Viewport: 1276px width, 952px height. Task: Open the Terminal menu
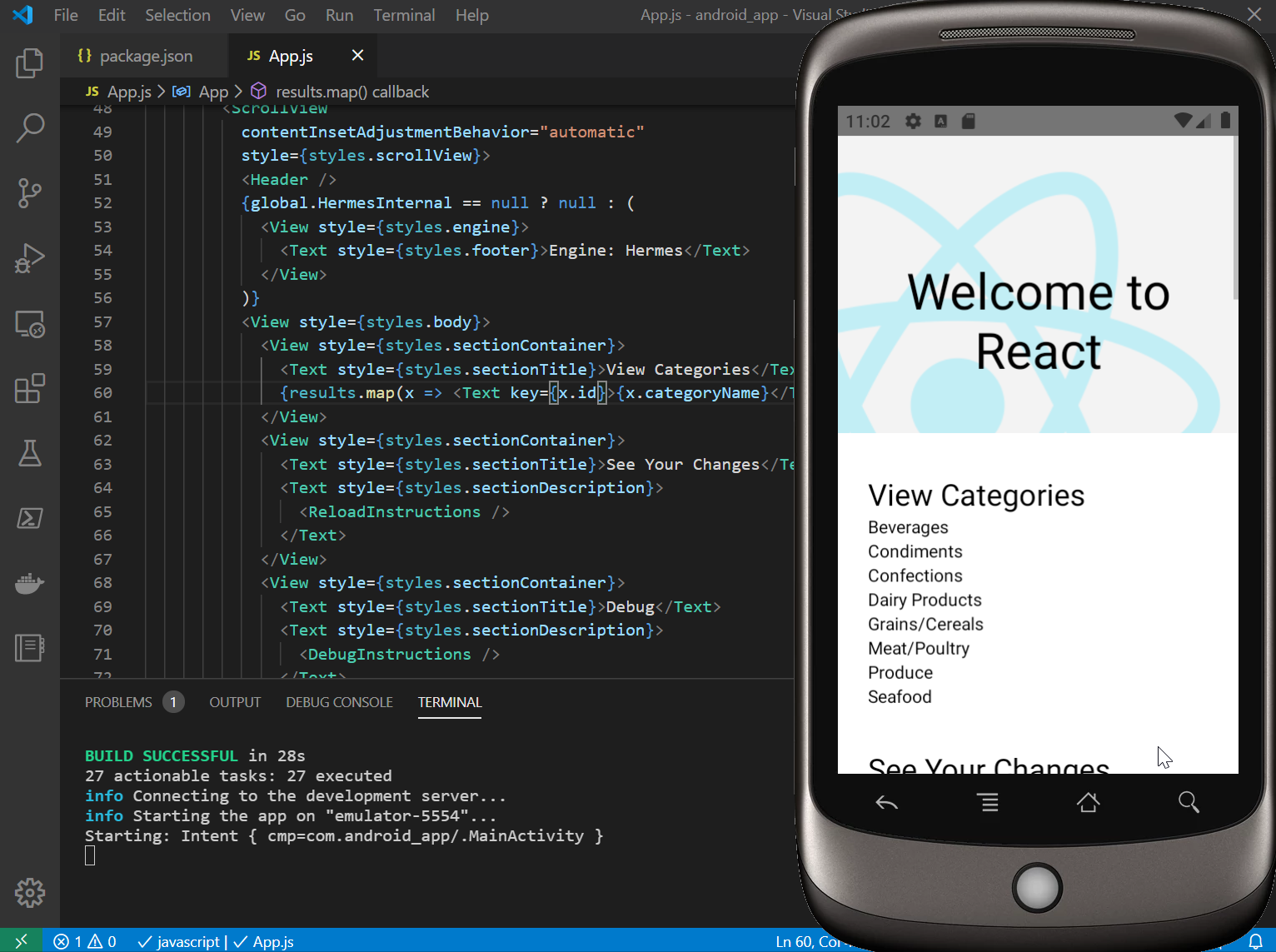404,15
